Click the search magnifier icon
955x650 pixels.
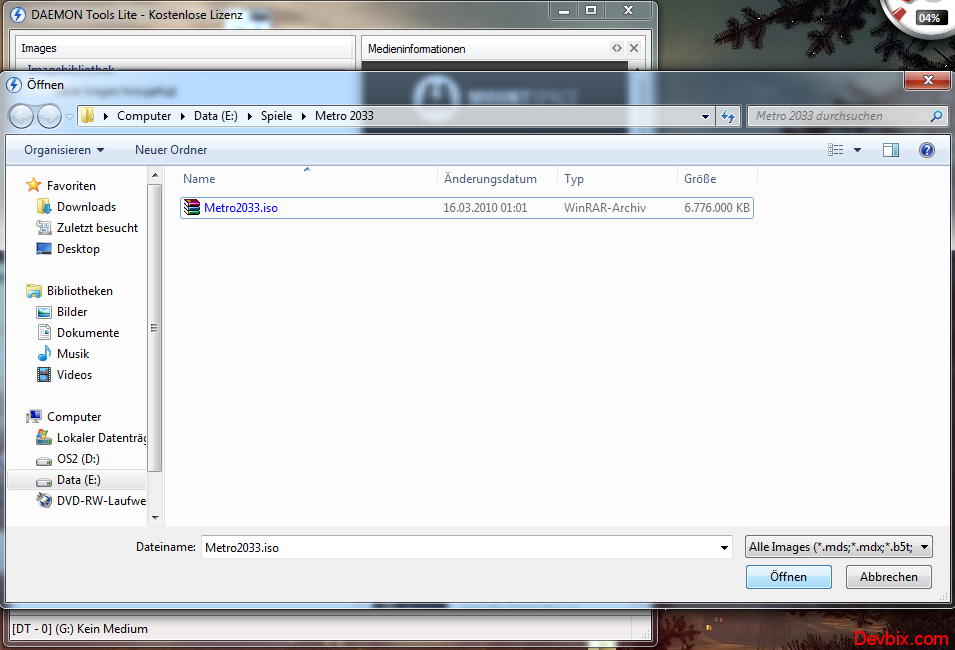(x=937, y=116)
